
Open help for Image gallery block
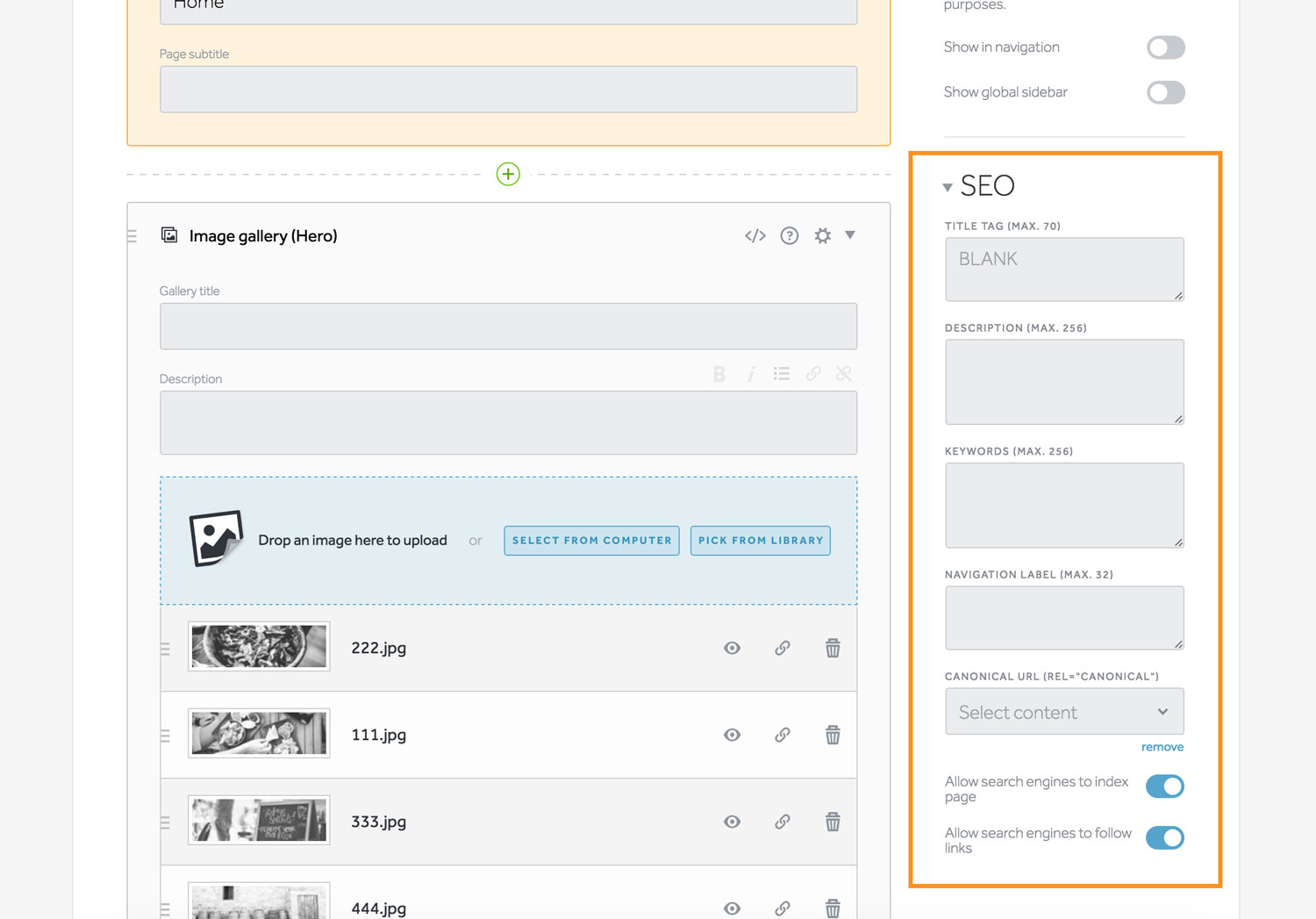coord(790,235)
